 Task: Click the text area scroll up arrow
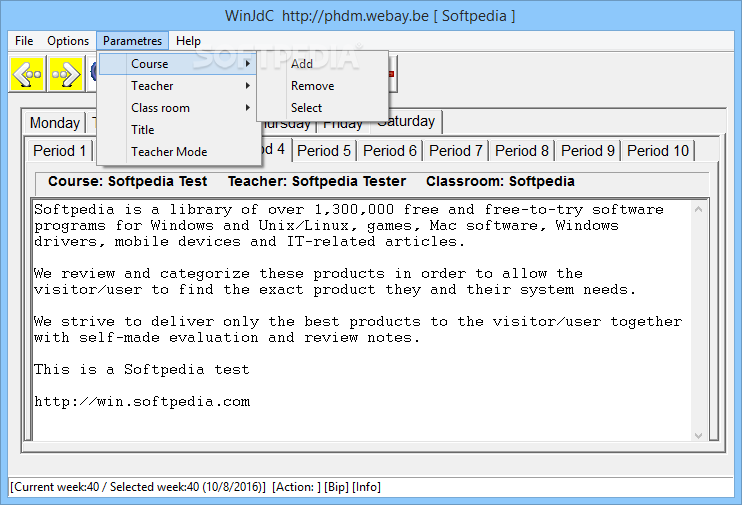[698, 209]
